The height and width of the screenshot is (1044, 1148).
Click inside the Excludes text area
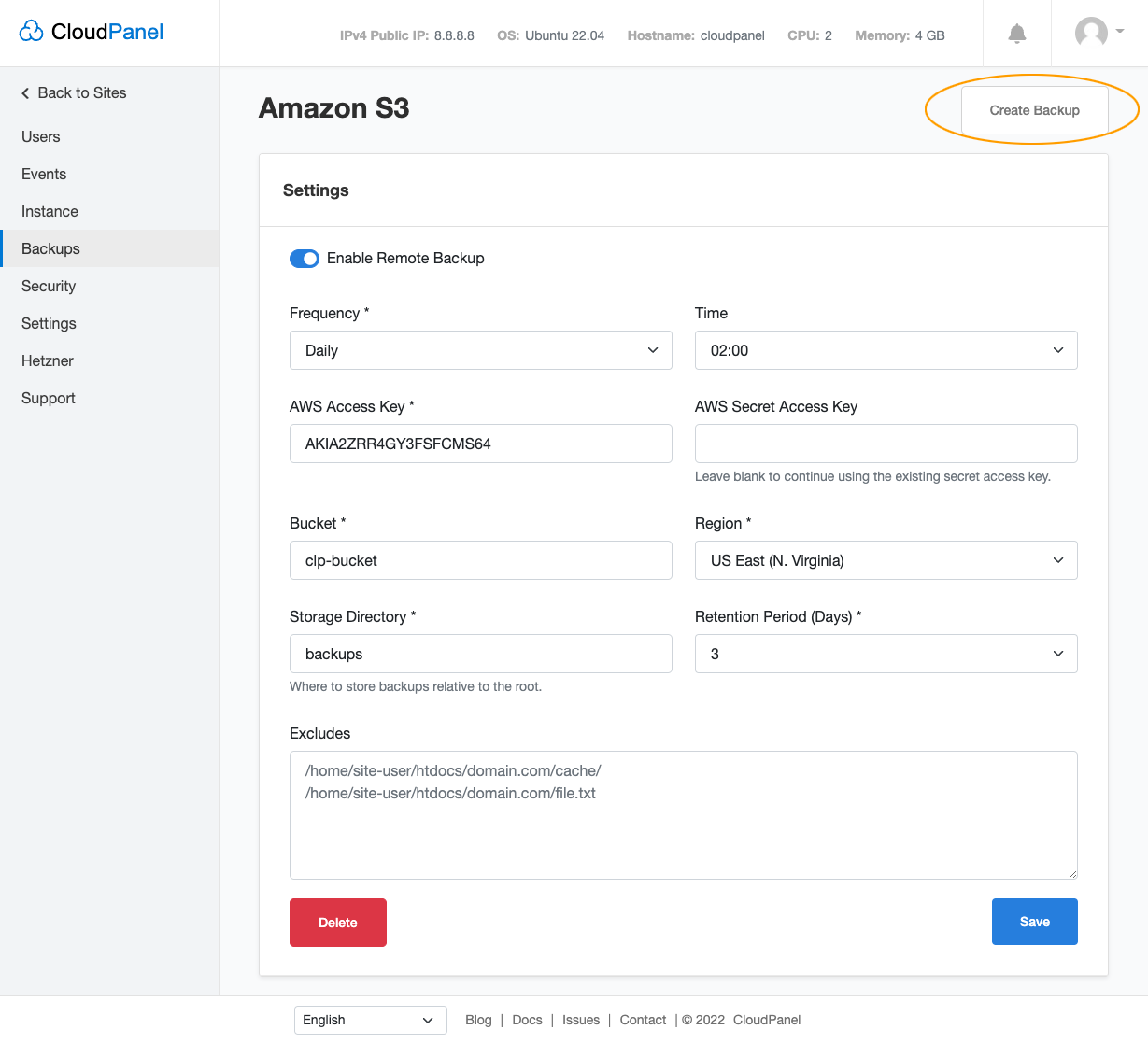pyautogui.click(x=683, y=812)
